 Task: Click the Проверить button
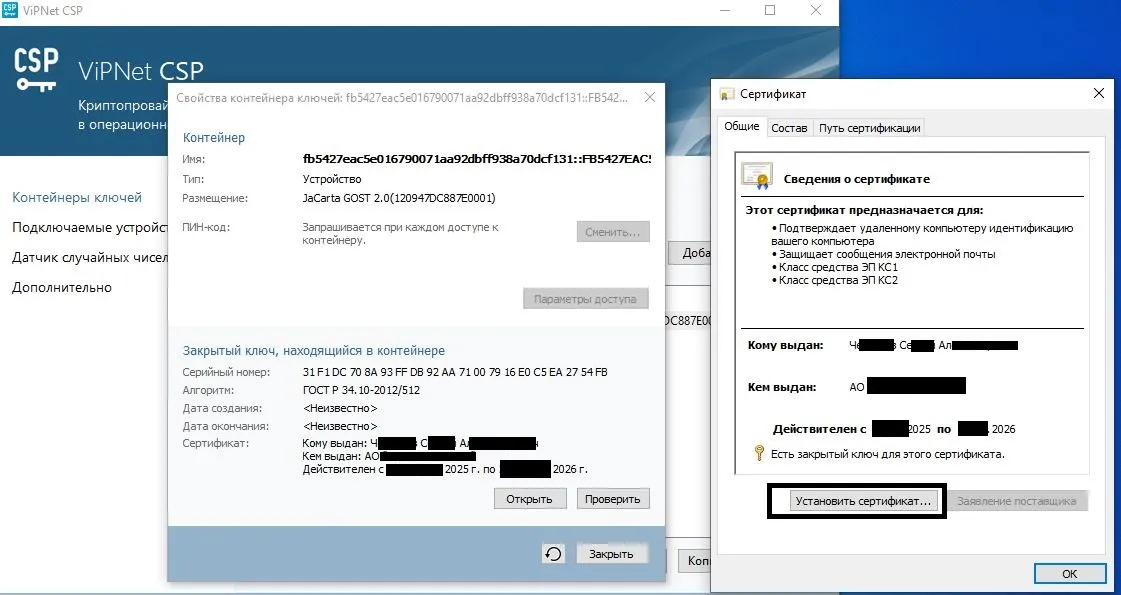613,498
